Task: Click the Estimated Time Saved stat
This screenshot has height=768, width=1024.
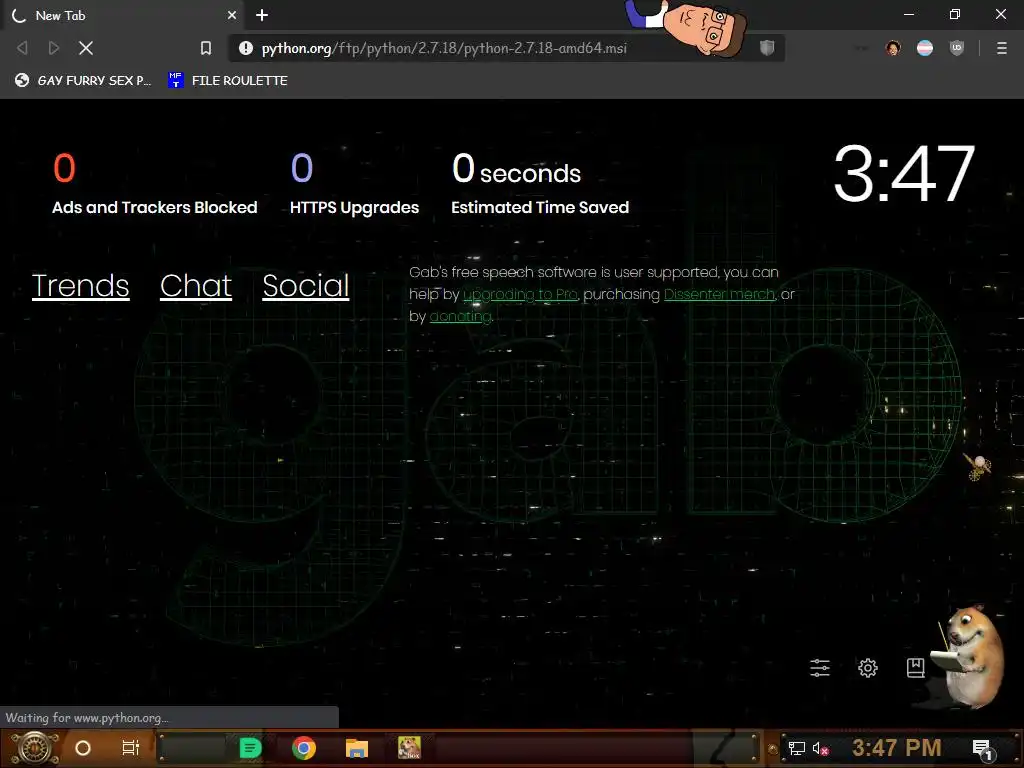Action: point(540,184)
